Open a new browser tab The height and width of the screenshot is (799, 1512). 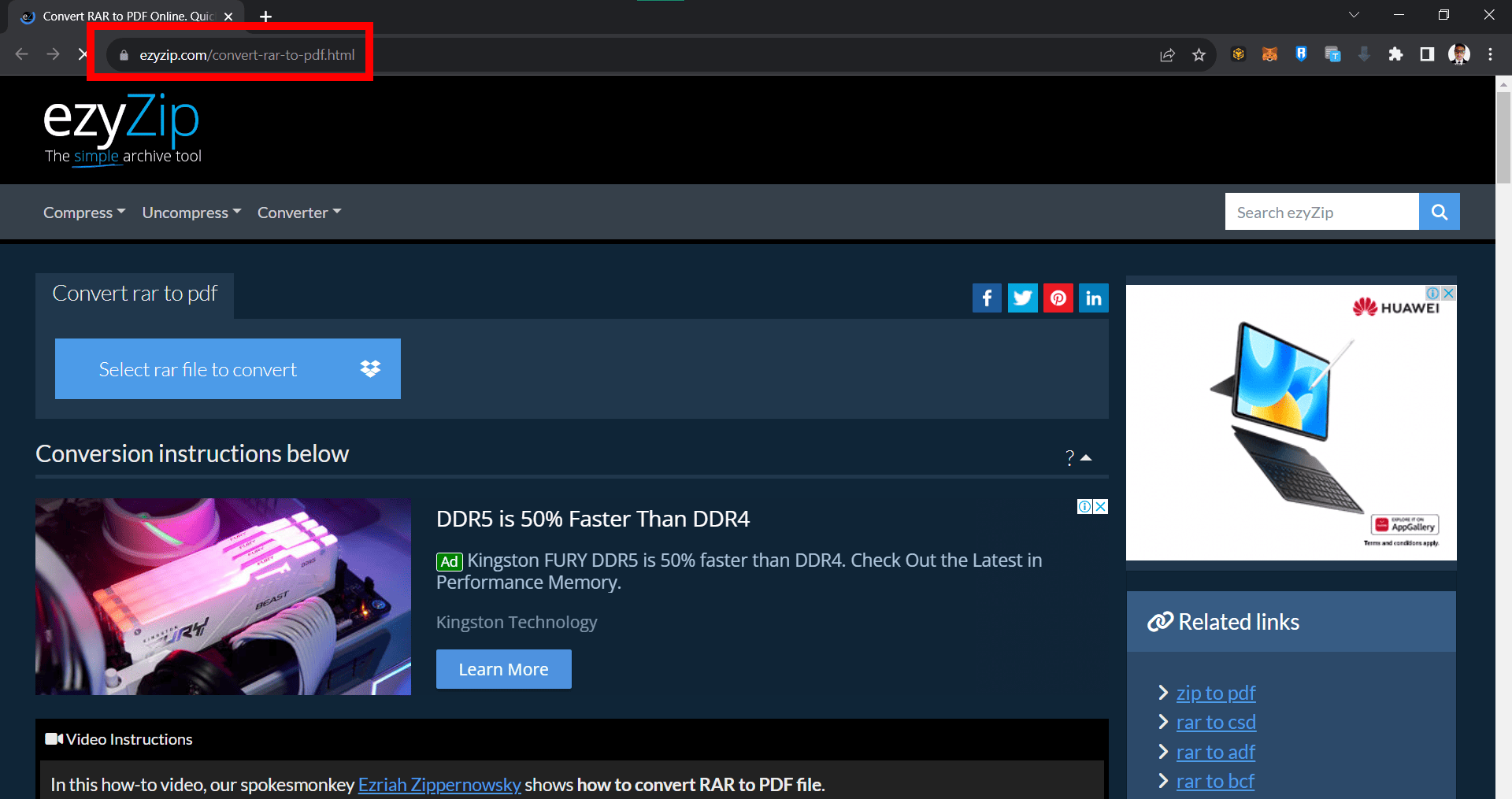click(266, 17)
